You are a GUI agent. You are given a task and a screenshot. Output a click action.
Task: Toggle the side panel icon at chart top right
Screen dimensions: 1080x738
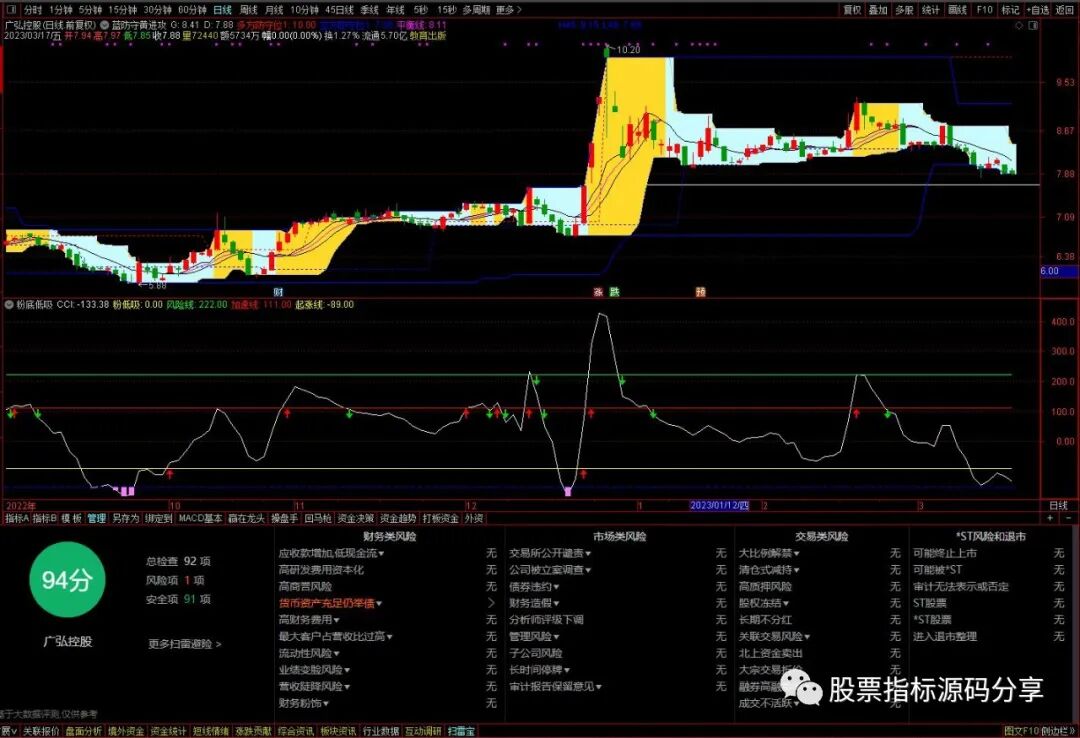(1033, 25)
